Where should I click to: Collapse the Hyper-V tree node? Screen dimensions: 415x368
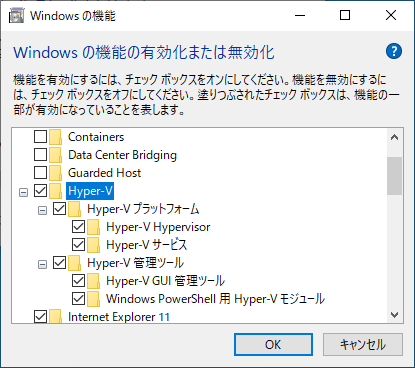click(x=23, y=192)
